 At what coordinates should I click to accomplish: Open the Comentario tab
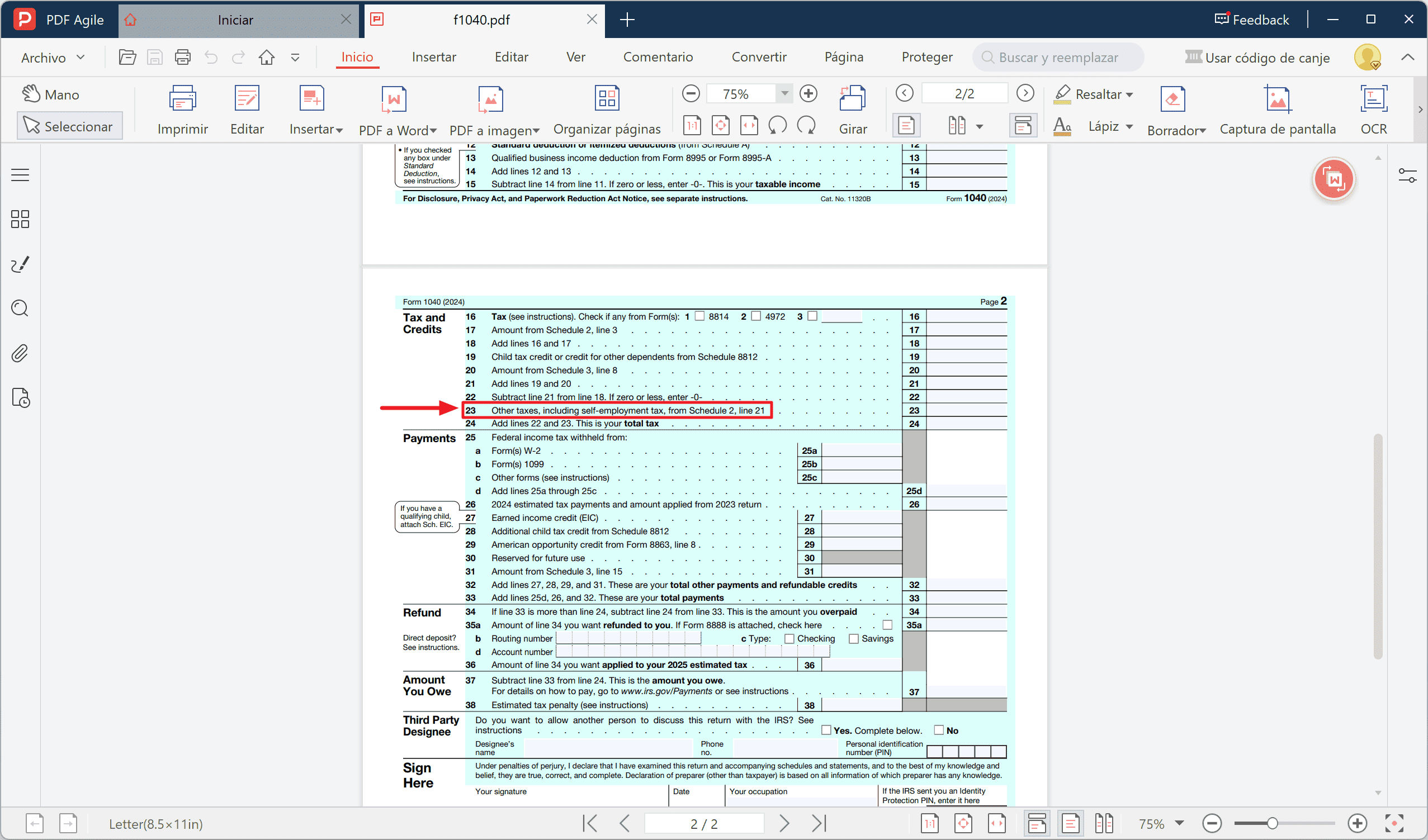click(658, 57)
